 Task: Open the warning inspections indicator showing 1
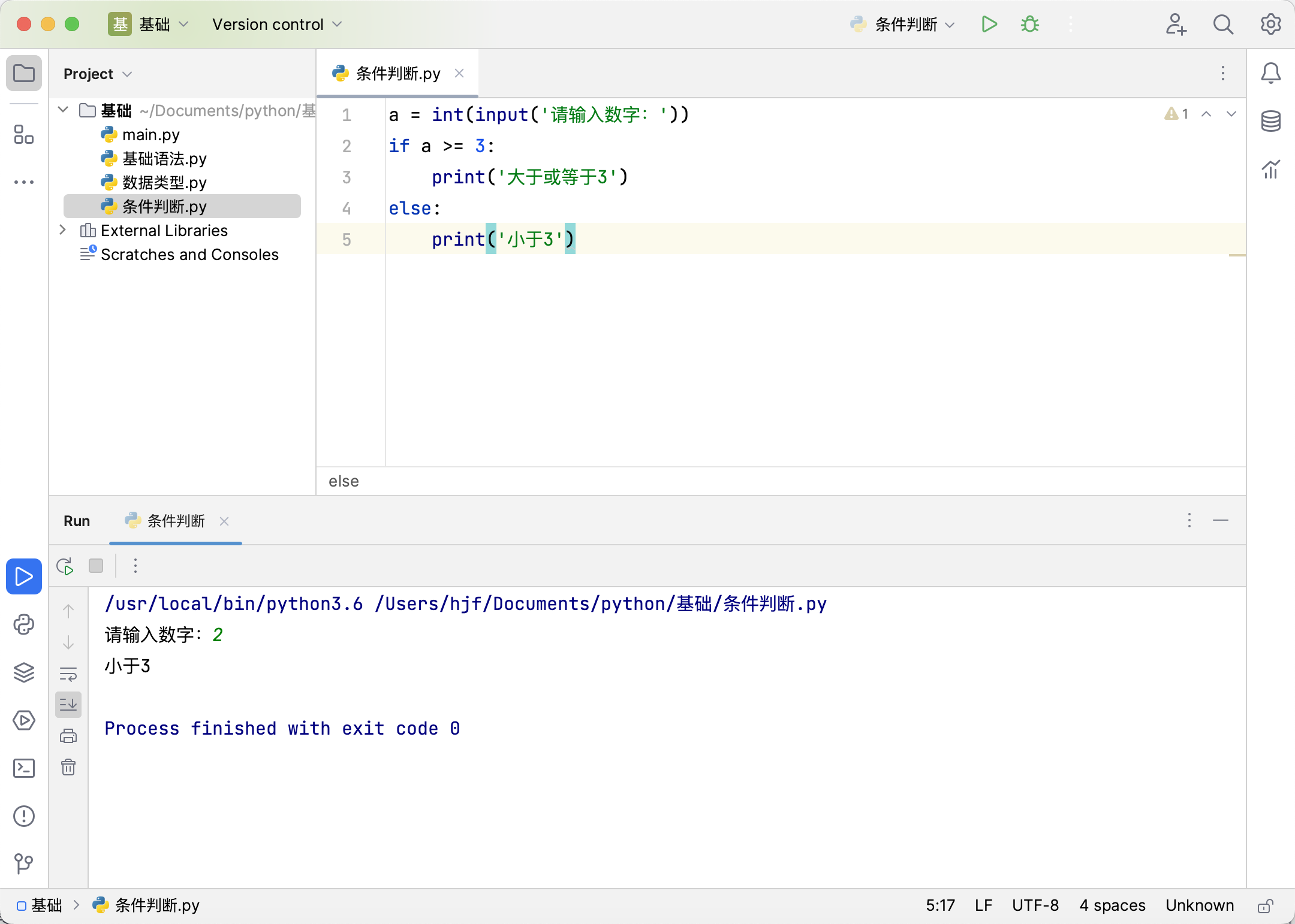1176,114
